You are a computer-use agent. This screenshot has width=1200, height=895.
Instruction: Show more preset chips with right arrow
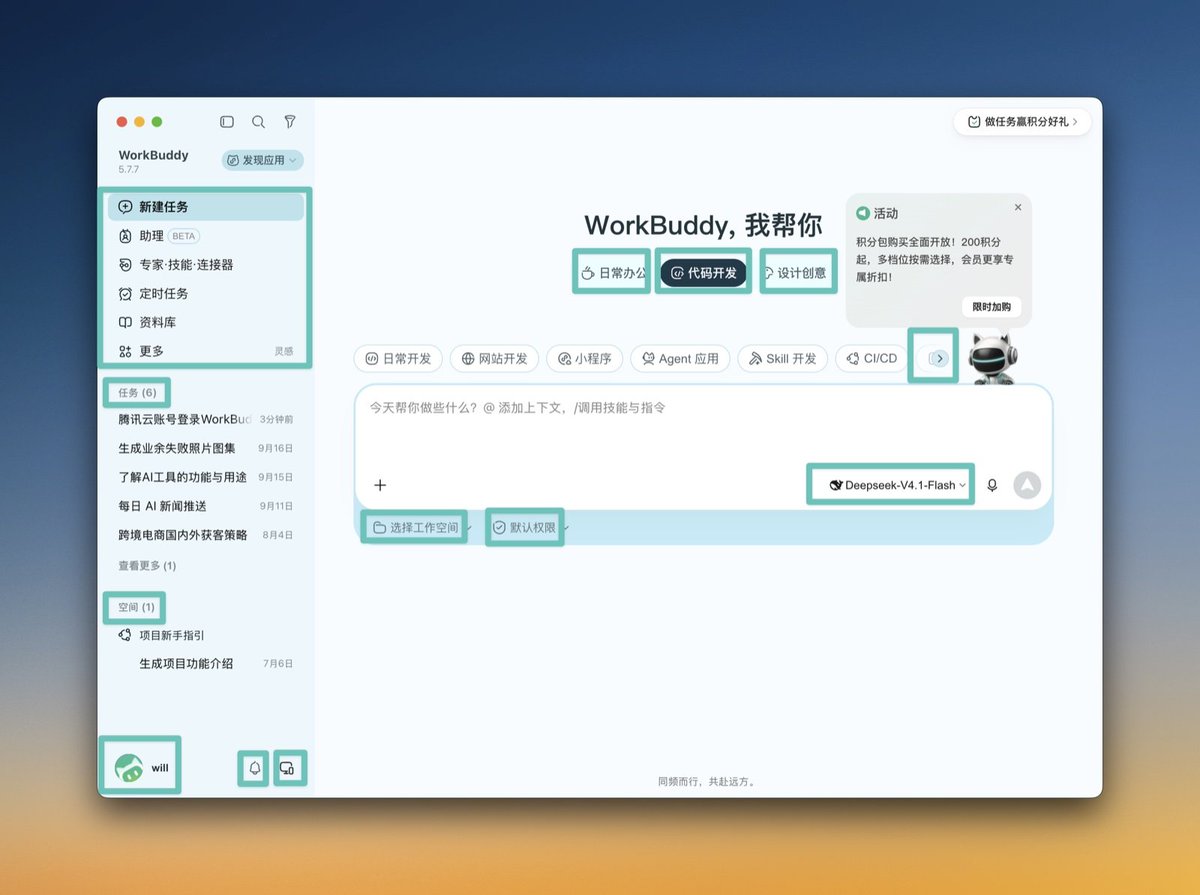[940, 358]
